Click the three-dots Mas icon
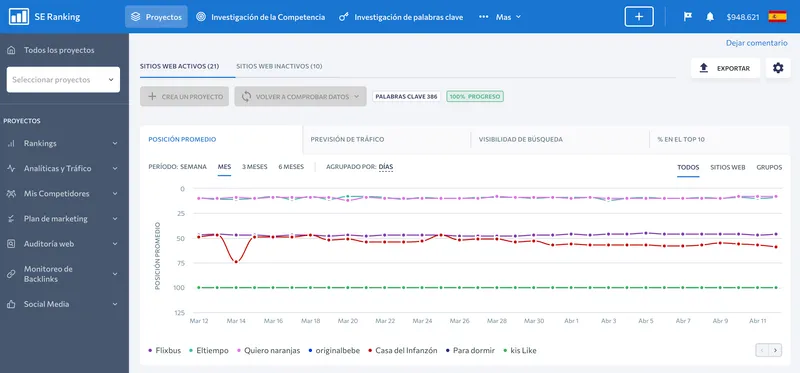 484,17
